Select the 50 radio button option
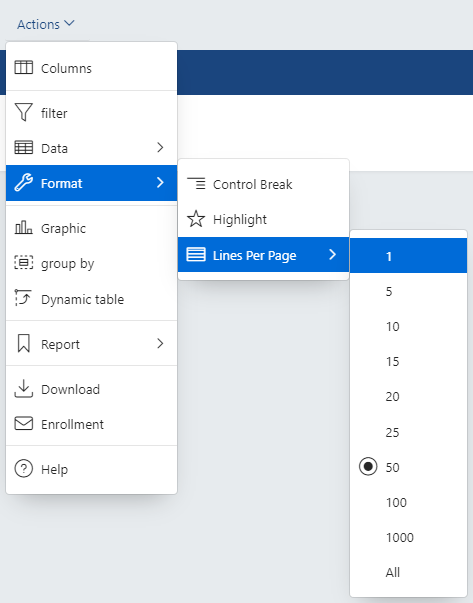This screenshot has height=603, width=473. pos(368,466)
